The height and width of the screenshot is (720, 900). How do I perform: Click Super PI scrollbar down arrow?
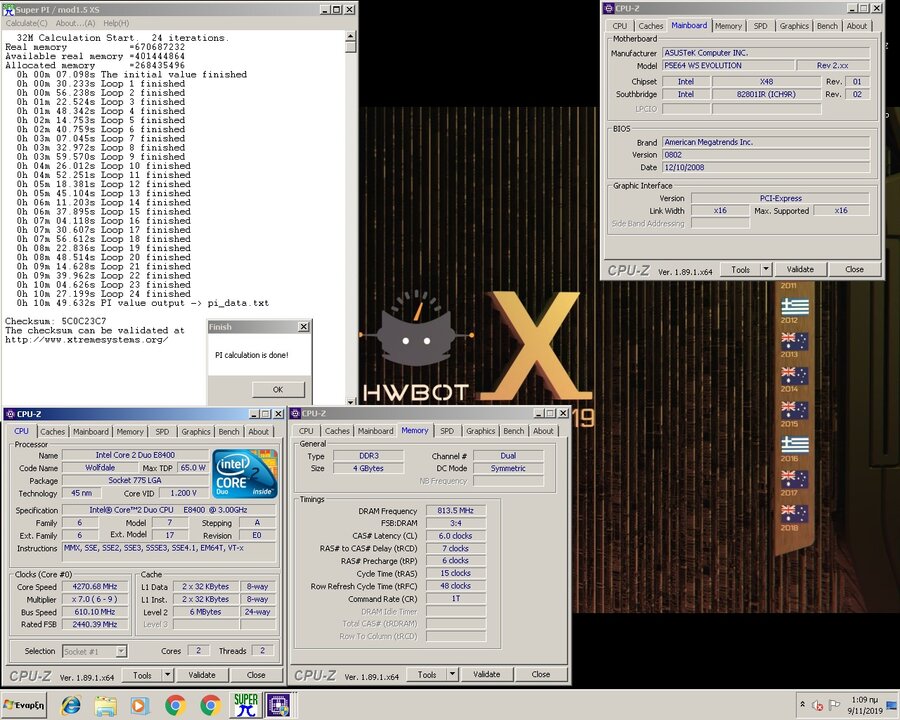(351, 401)
